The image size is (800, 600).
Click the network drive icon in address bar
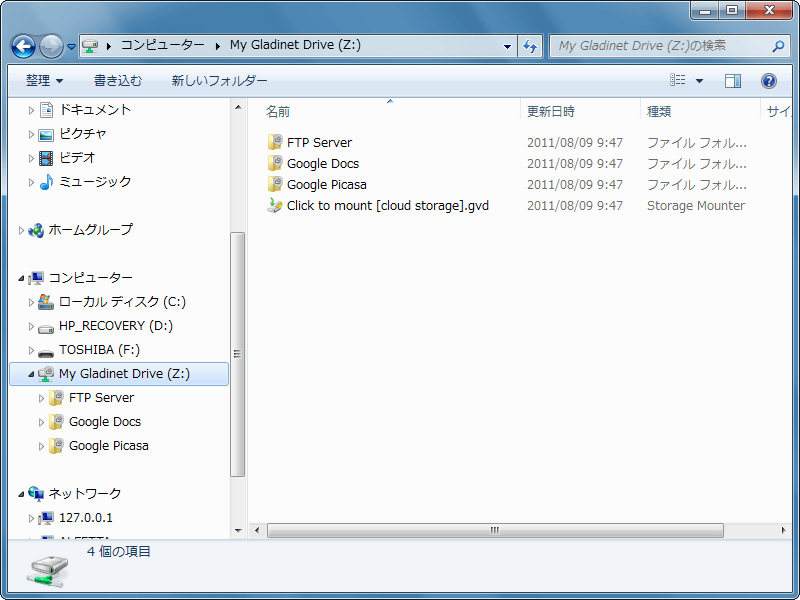(x=90, y=46)
